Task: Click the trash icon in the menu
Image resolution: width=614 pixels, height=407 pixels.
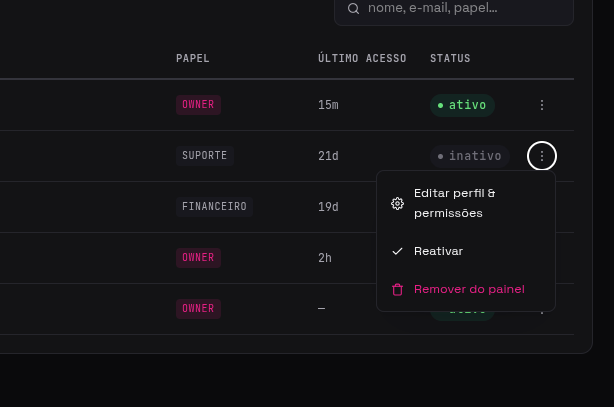Action: coord(397,289)
